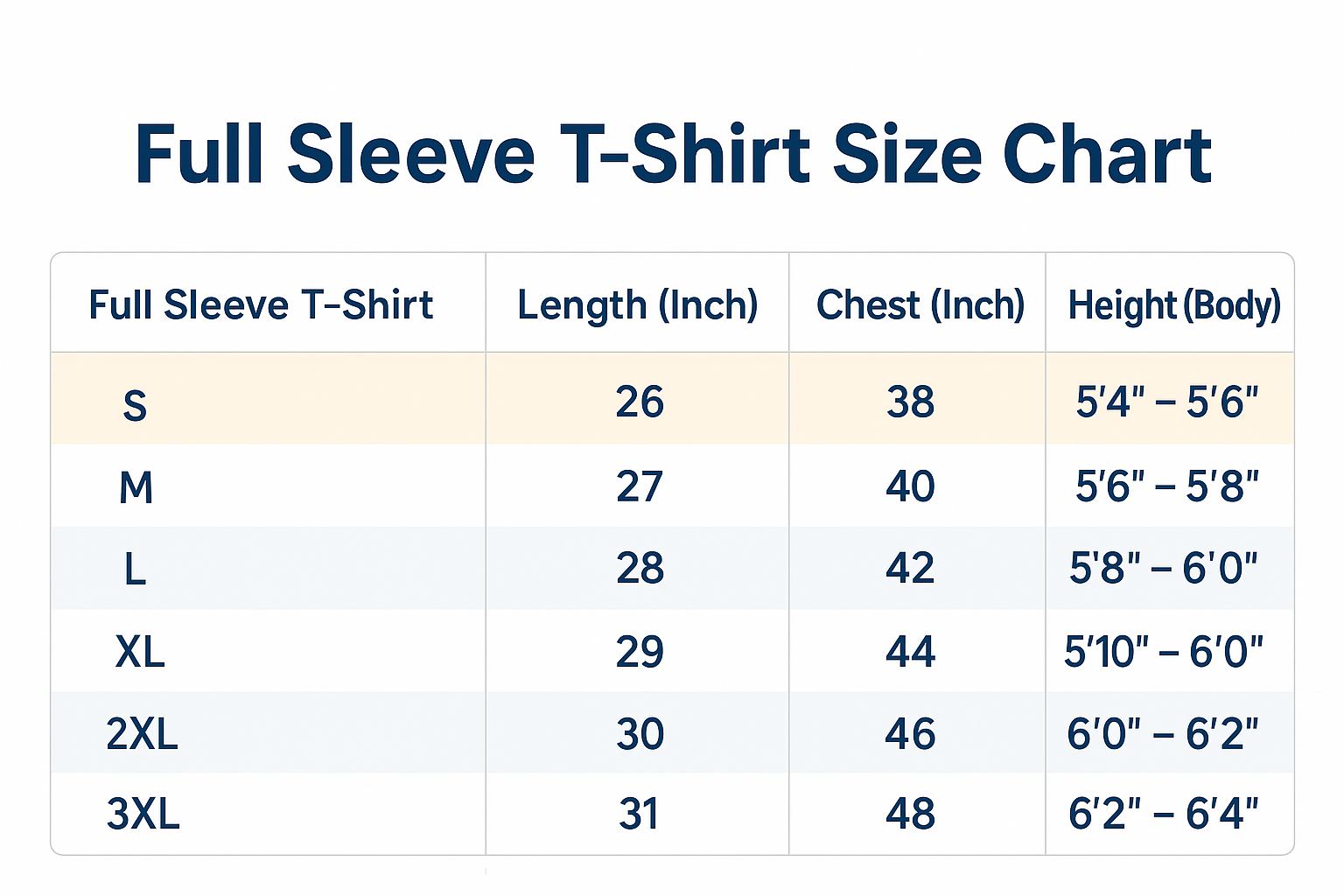Click length value 30 for size 2XL

click(640, 733)
